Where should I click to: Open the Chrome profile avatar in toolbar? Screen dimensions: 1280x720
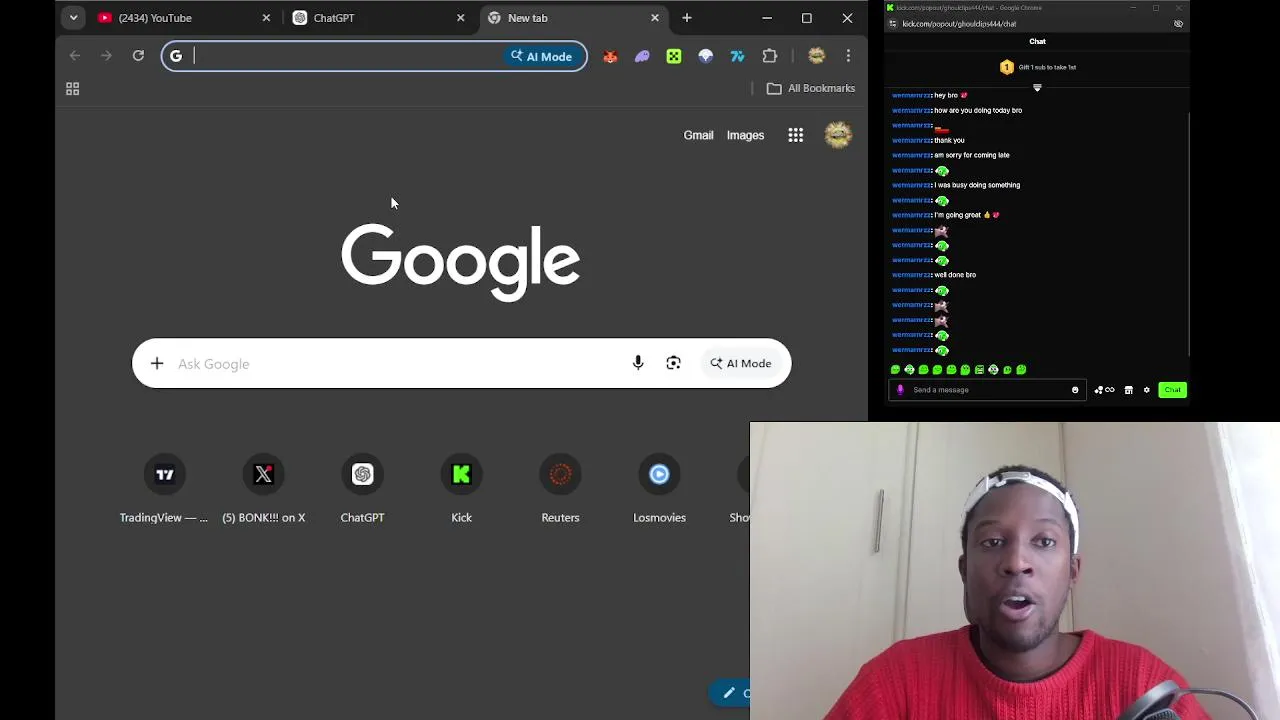coord(816,56)
